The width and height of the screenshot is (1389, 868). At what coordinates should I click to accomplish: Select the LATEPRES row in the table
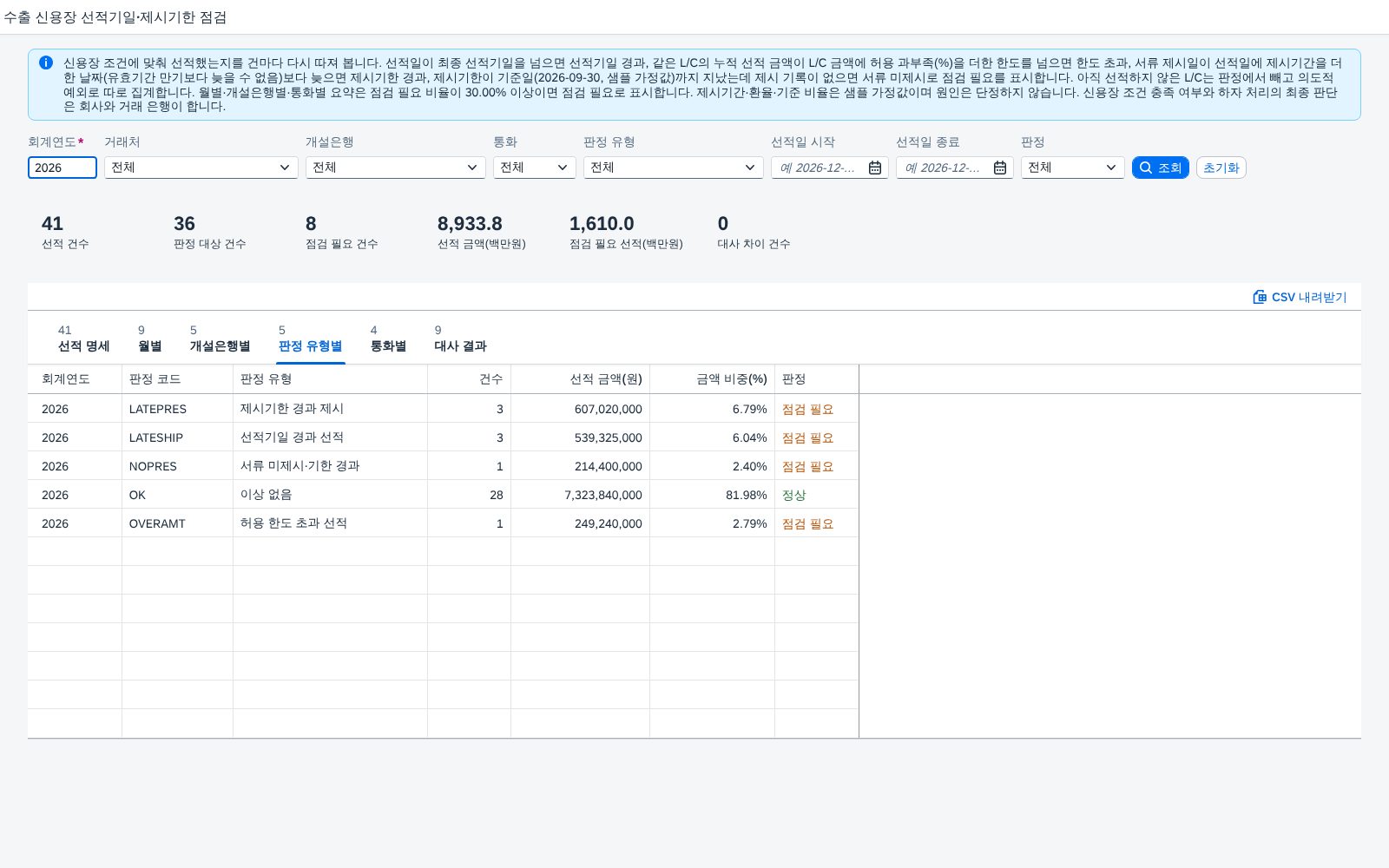(x=443, y=409)
